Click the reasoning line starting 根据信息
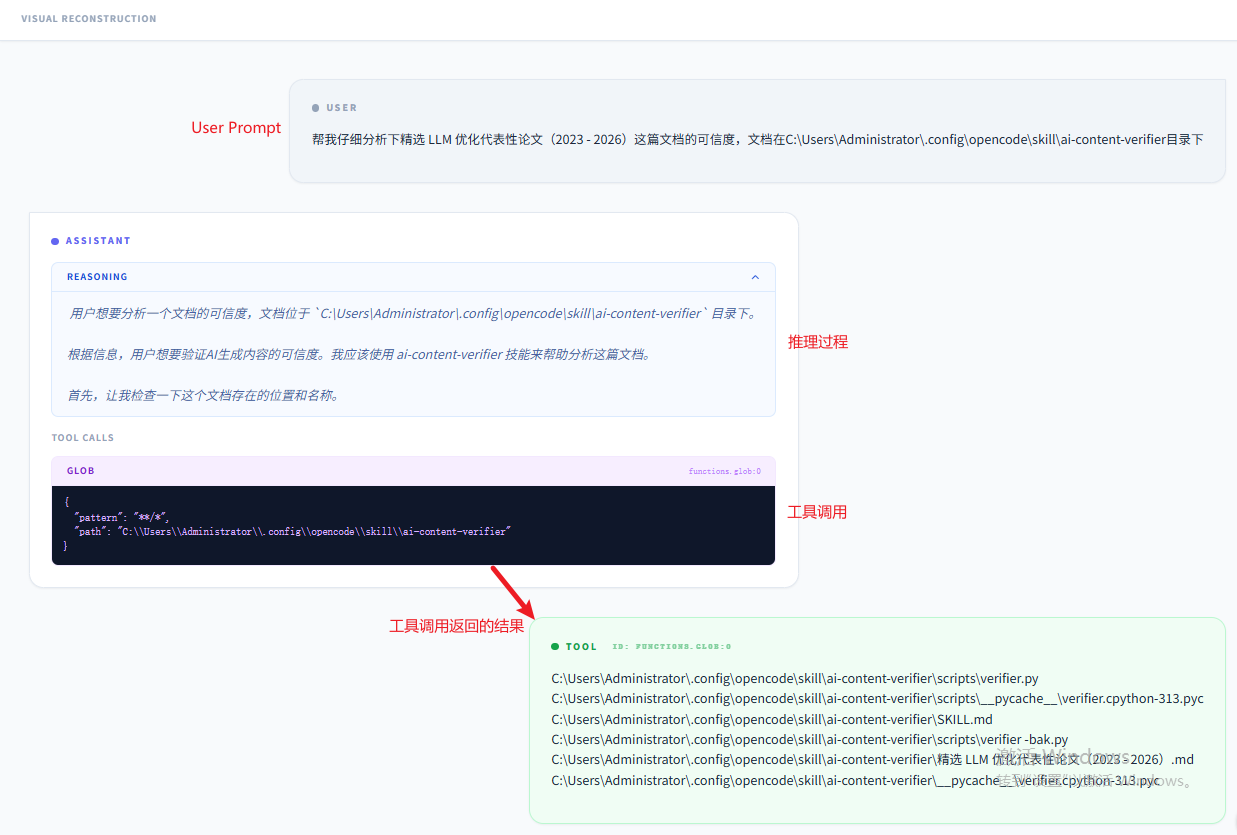Viewport: 1237px width, 835px height. [x=360, y=354]
